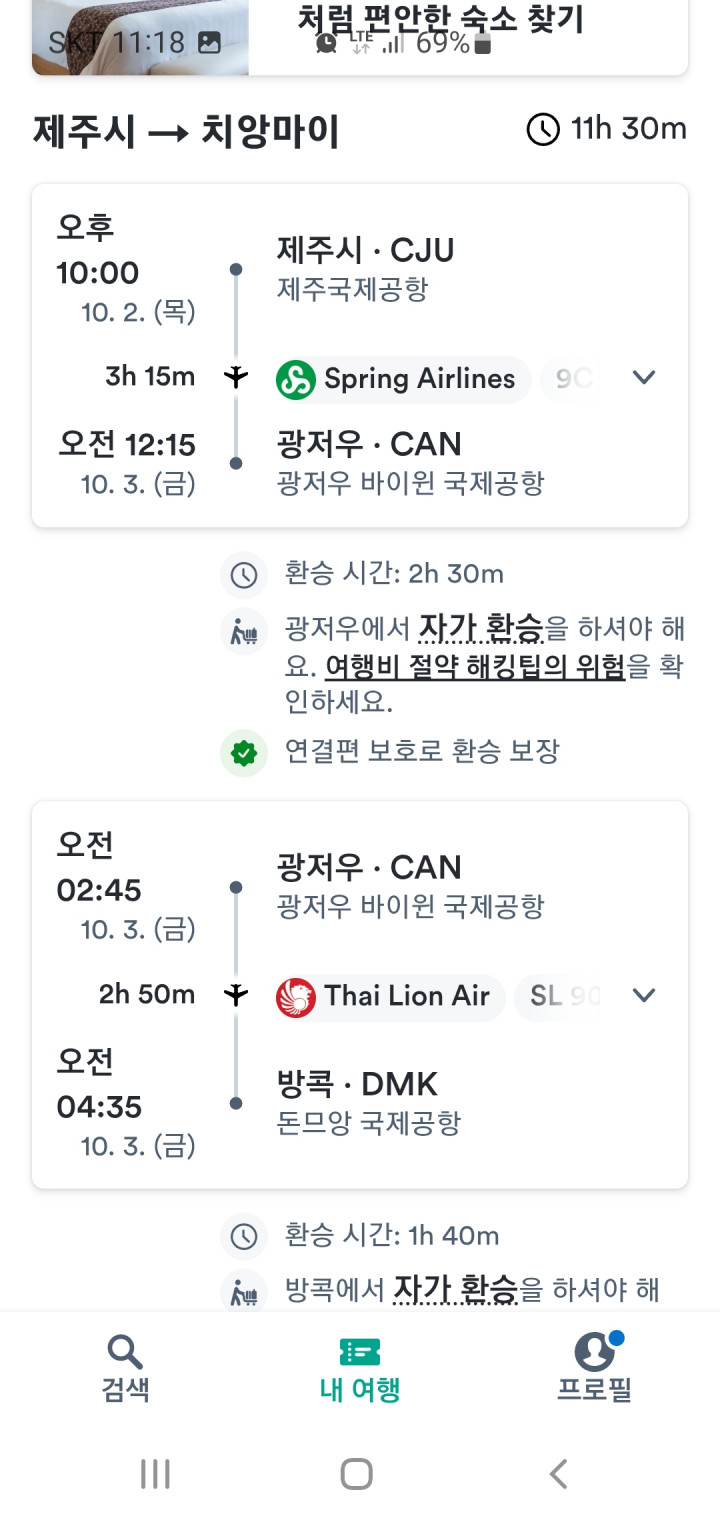This screenshot has width=720, height=1520.
Task: Tap the Android back navigation button
Action: pos(559,1473)
